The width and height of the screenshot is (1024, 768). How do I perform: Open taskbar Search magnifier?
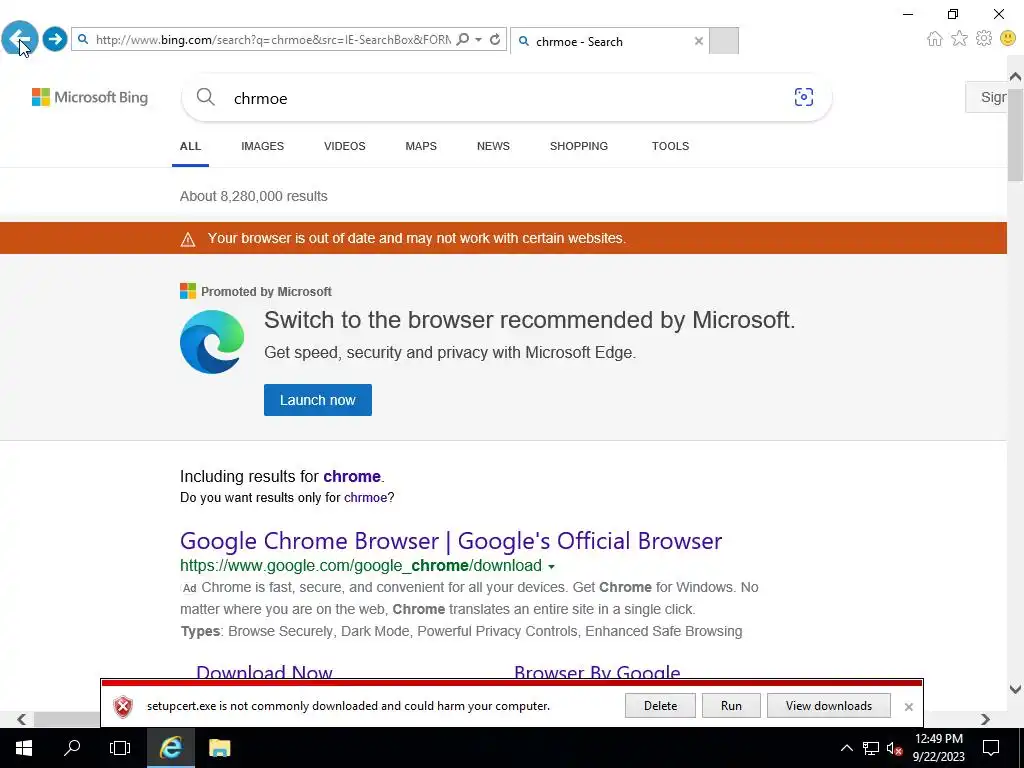(x=72, y=748)
